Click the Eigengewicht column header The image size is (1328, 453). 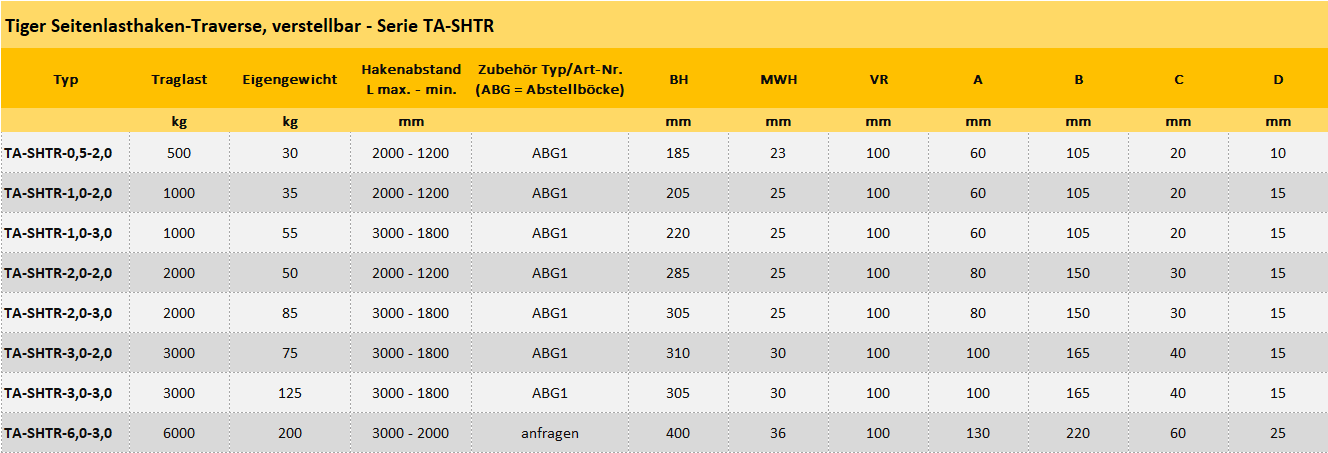(290, 79)
